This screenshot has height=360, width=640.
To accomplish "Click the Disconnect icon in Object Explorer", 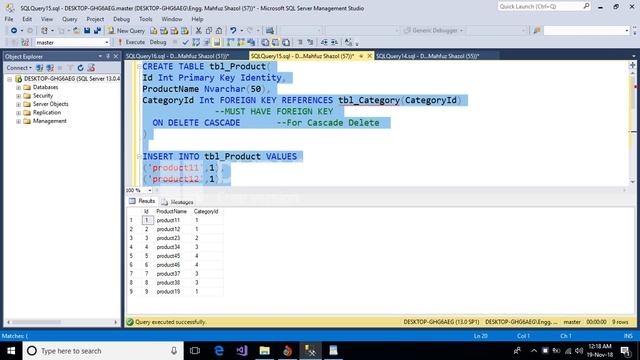I will pos(50,68).
